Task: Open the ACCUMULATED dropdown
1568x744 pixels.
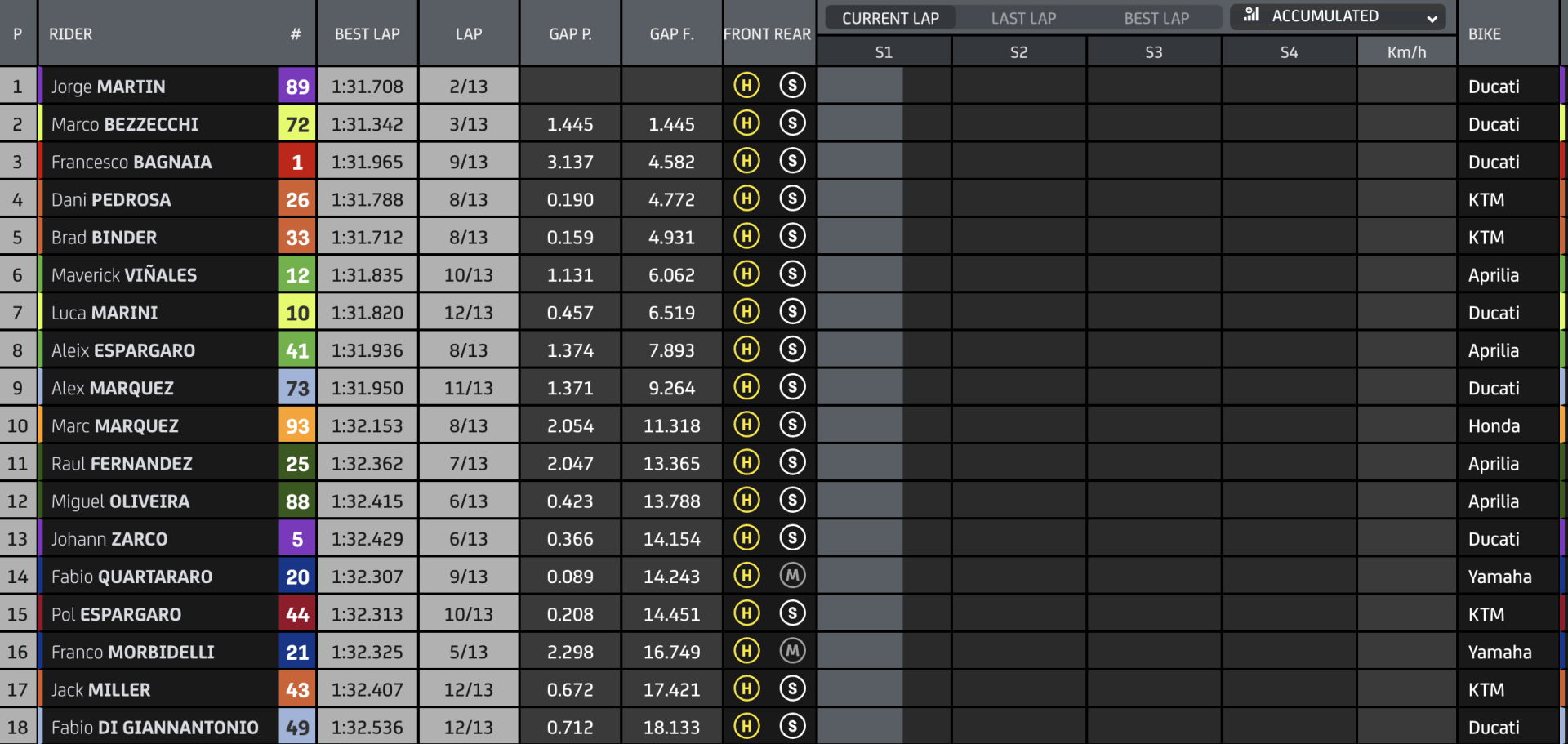Action: [x=1338, y=16]
